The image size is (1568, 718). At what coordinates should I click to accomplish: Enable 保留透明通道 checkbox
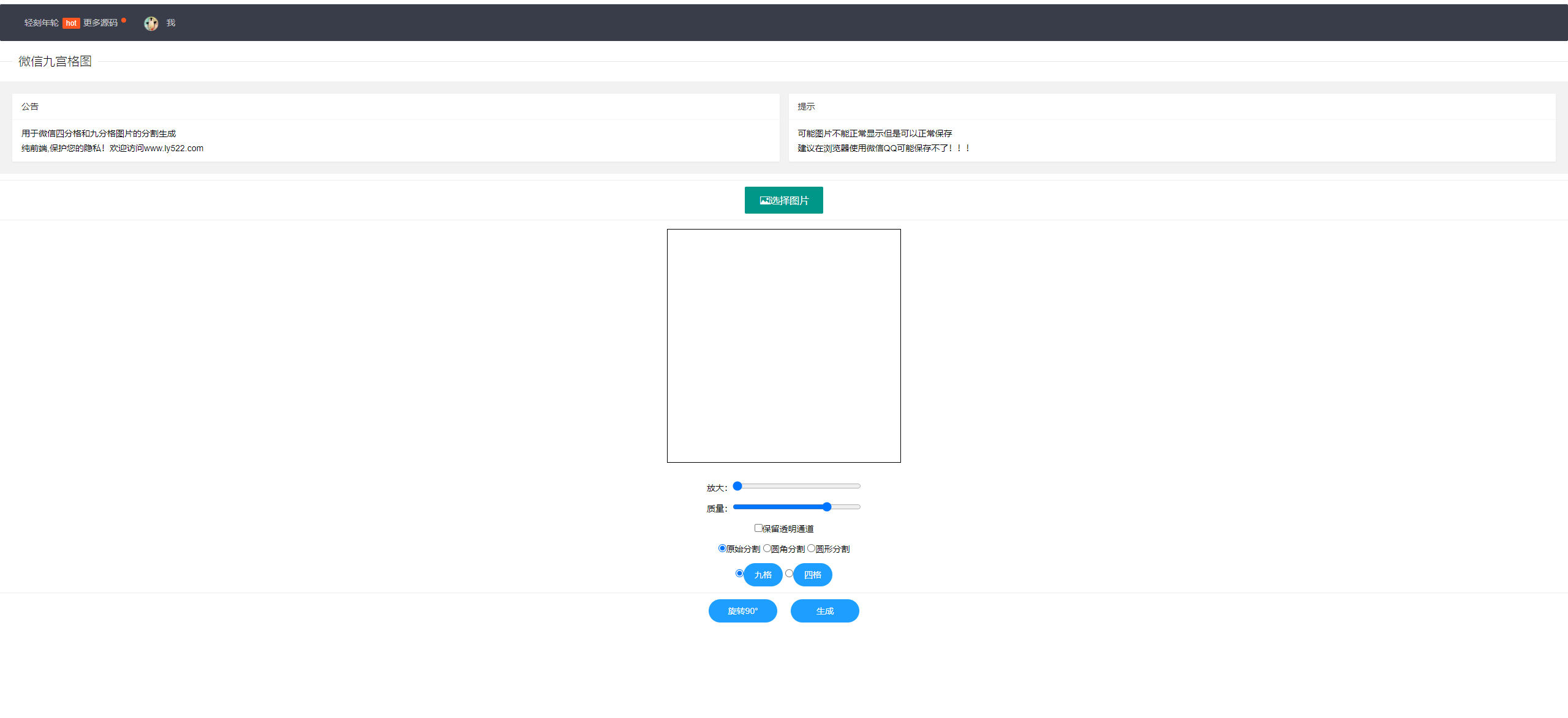click(x=758, y=528)
